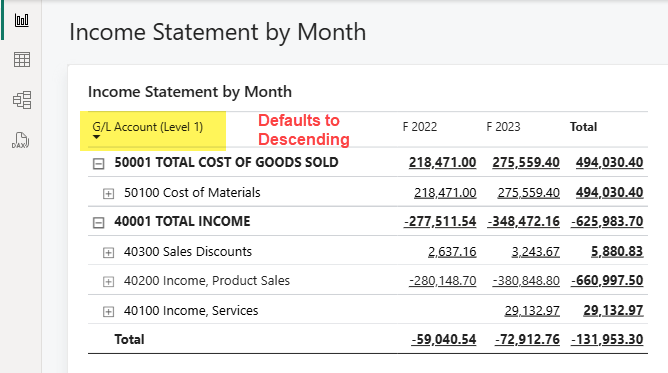Click the F 2022 column header
The height and width of the screenshot is (373, 668).
point(420,127)
